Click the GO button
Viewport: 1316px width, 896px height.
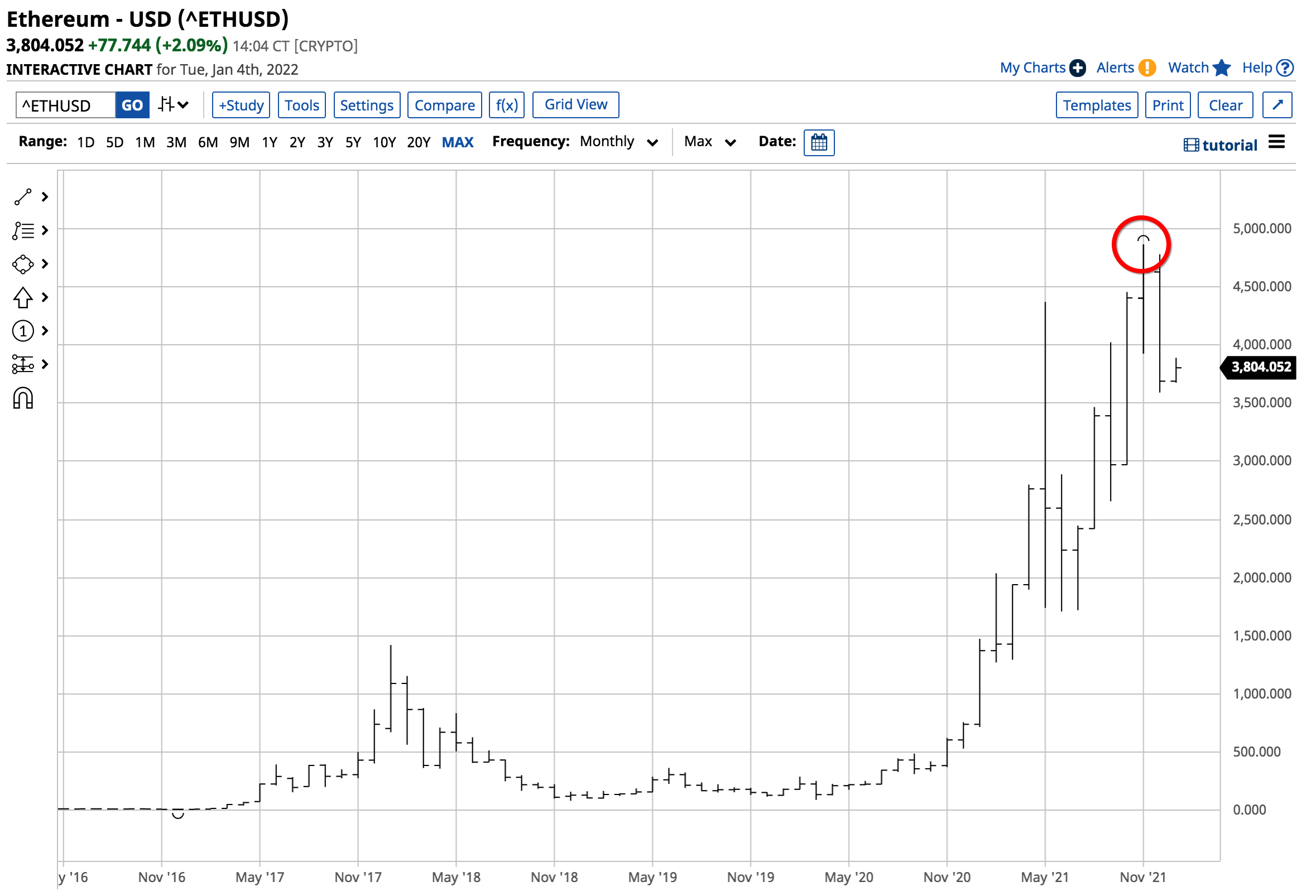(x=132, y=106)
